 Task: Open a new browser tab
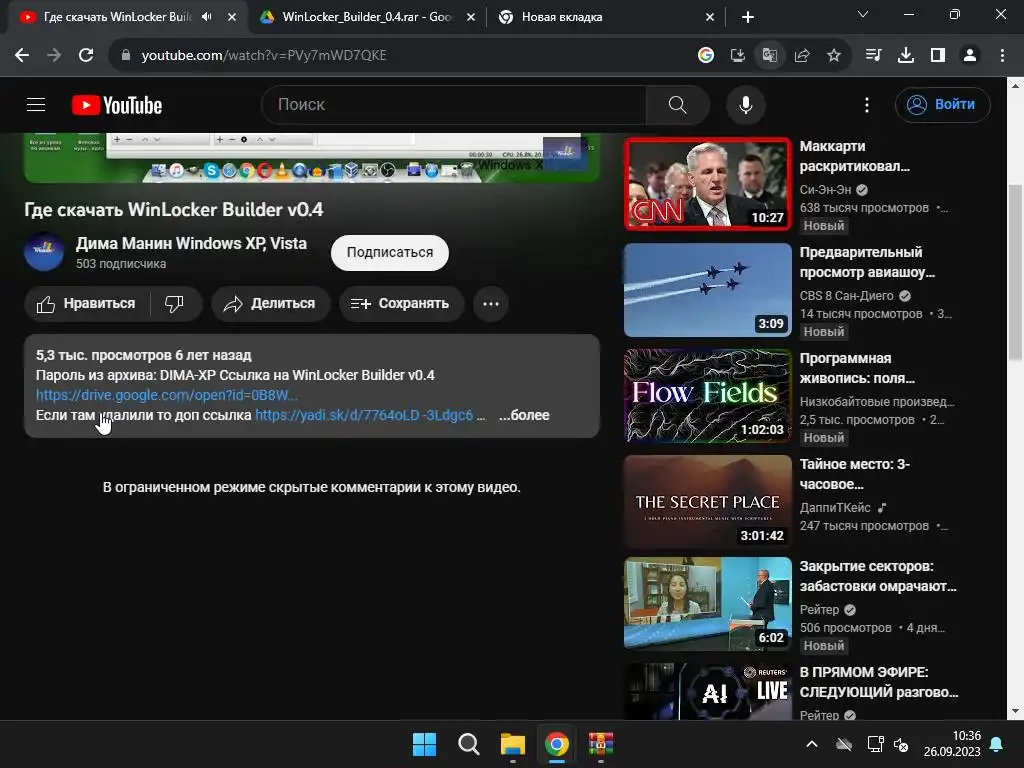[748, 17]
